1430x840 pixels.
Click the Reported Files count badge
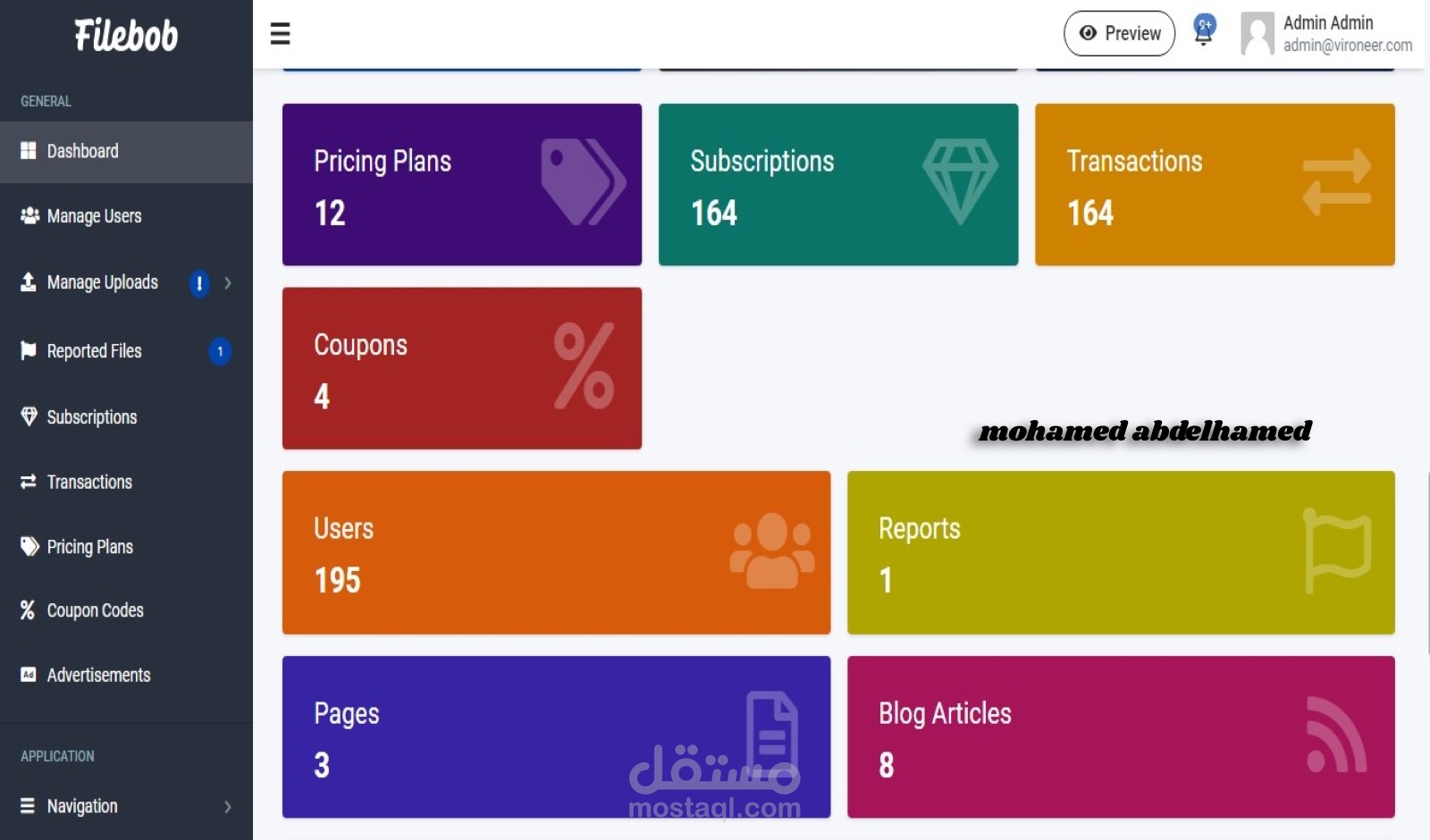pyautogui.click(x=220, y=352)
